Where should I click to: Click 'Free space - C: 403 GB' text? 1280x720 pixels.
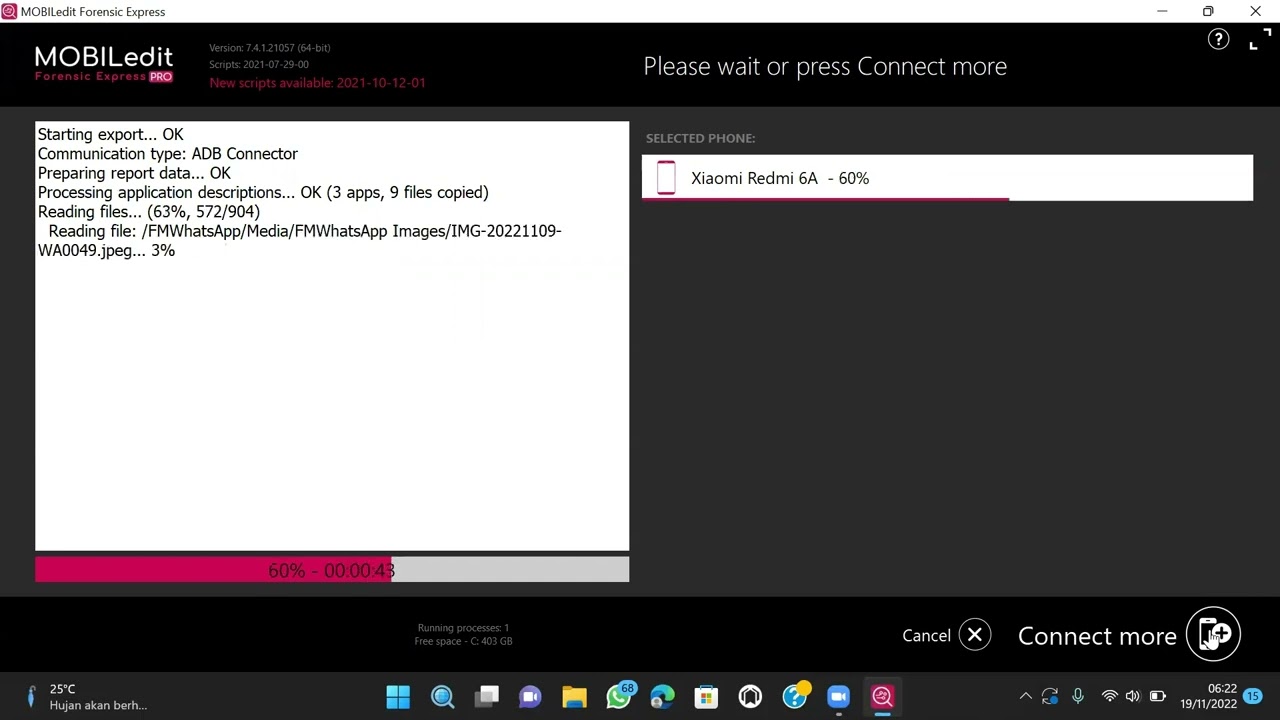pyautogui.click(x=463, y=642)
